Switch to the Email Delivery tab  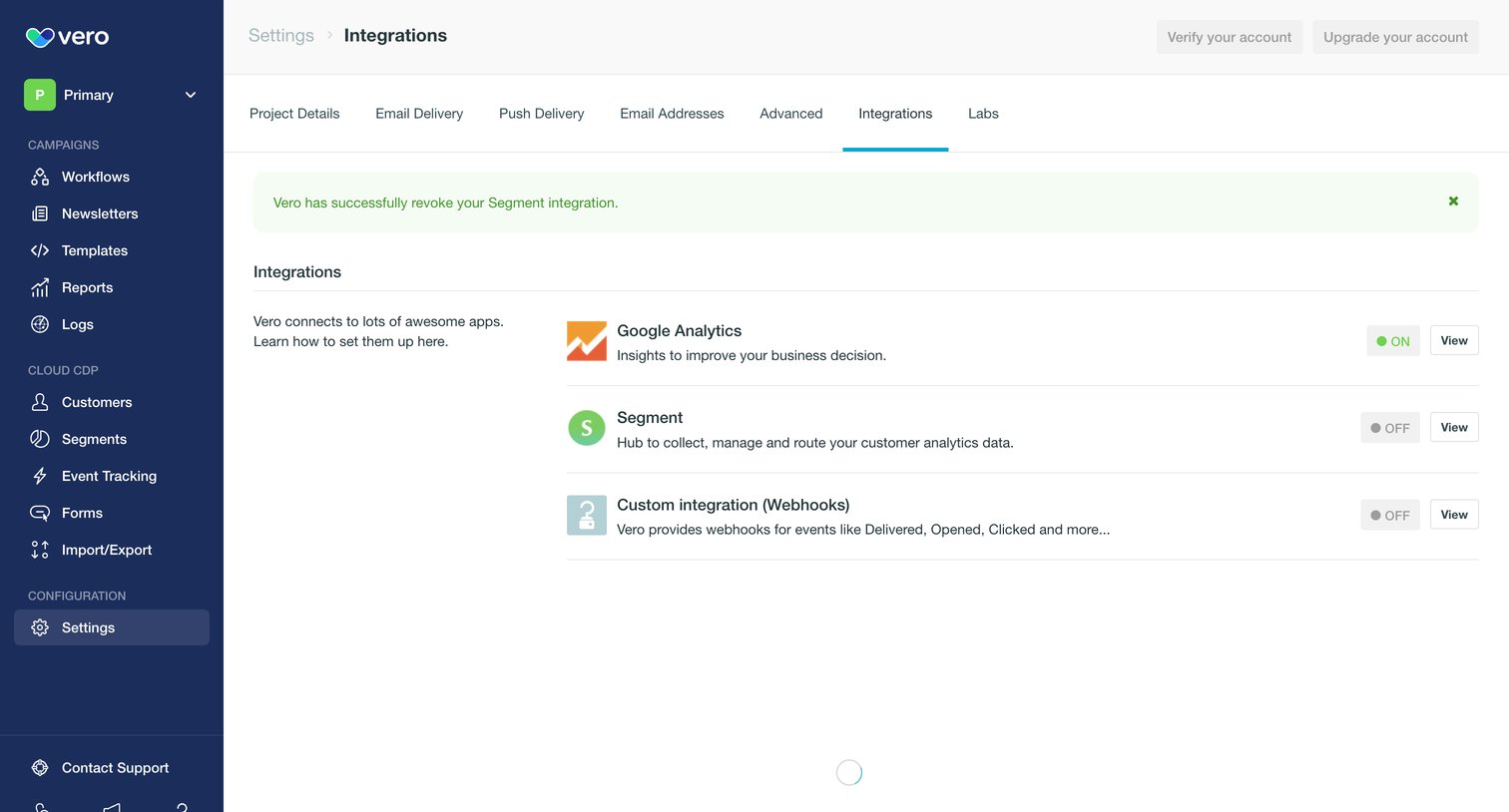(419, 114)
